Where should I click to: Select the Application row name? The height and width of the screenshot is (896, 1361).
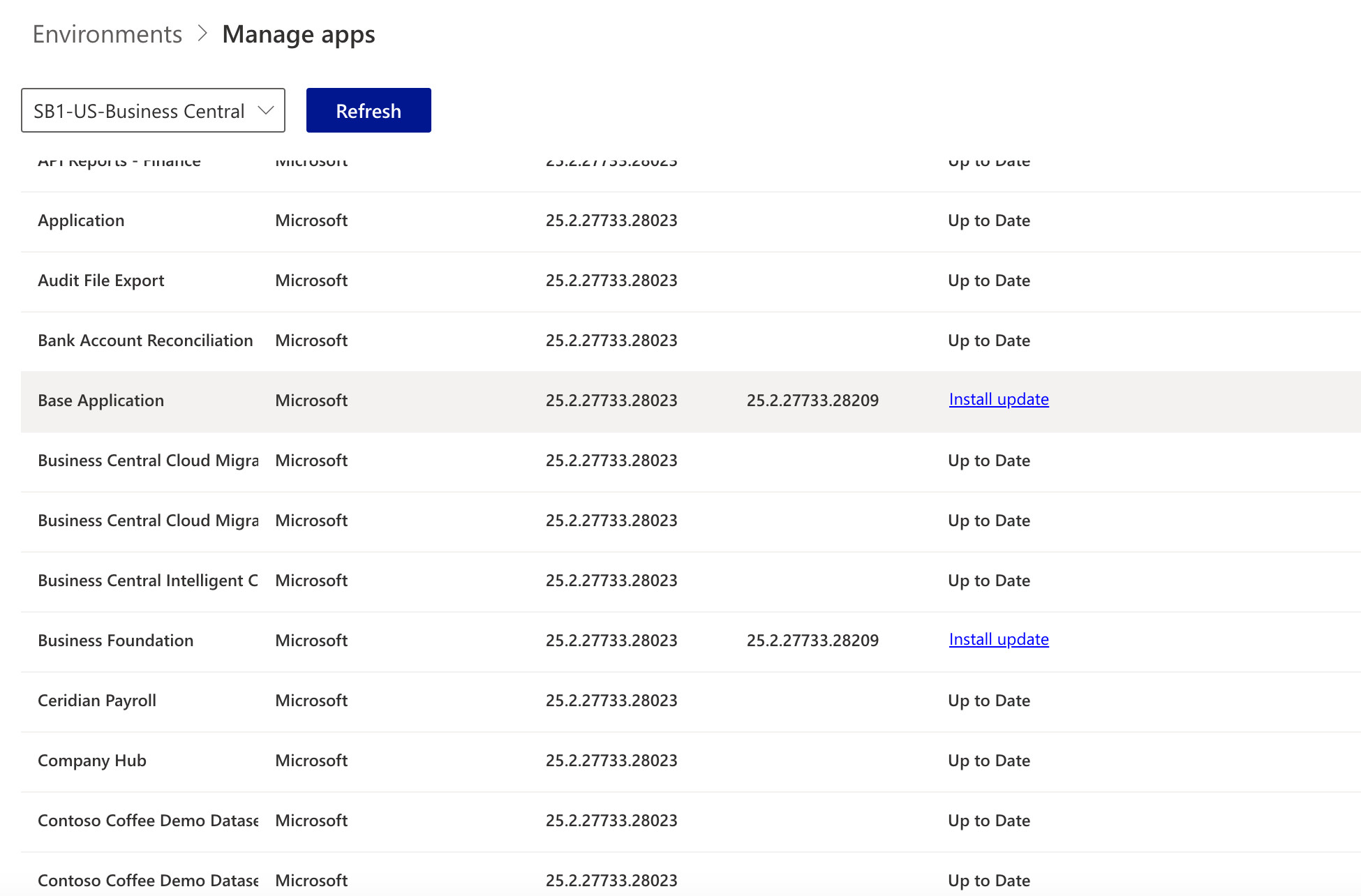pos(81,221)
